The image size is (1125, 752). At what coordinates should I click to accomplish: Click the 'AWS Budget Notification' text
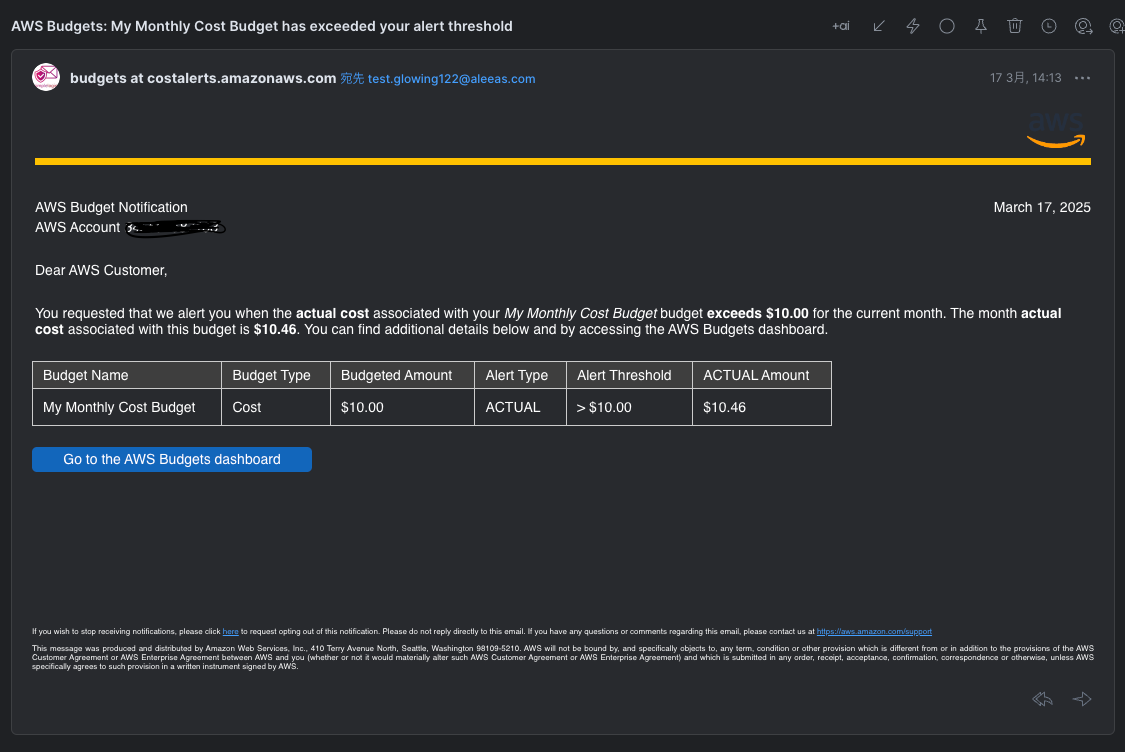coord(111,207)
